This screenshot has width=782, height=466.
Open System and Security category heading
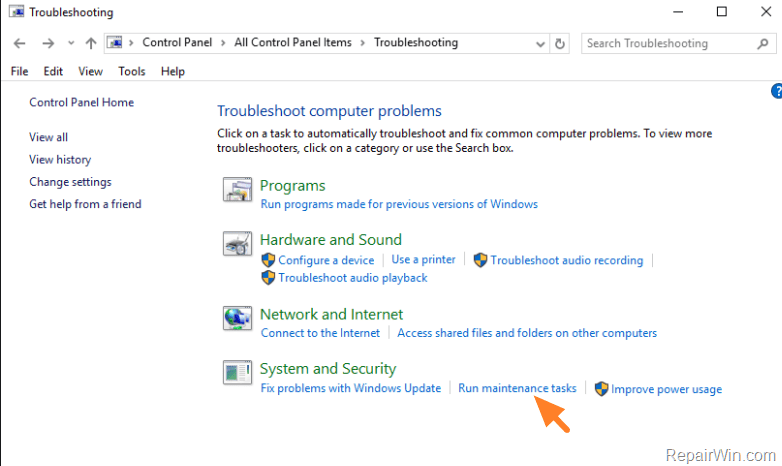(328, 369)
